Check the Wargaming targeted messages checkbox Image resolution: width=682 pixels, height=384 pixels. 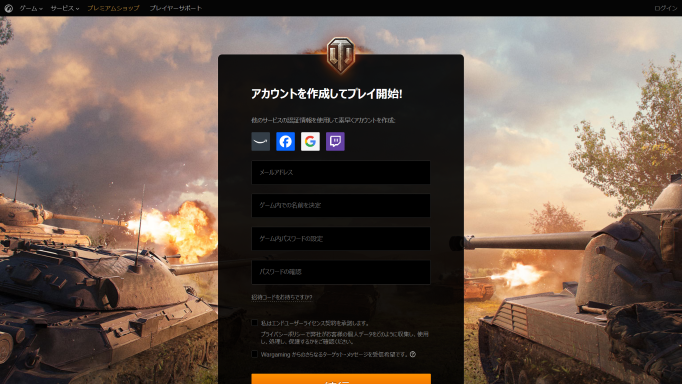pyautogui.click(x=254, y=354)
